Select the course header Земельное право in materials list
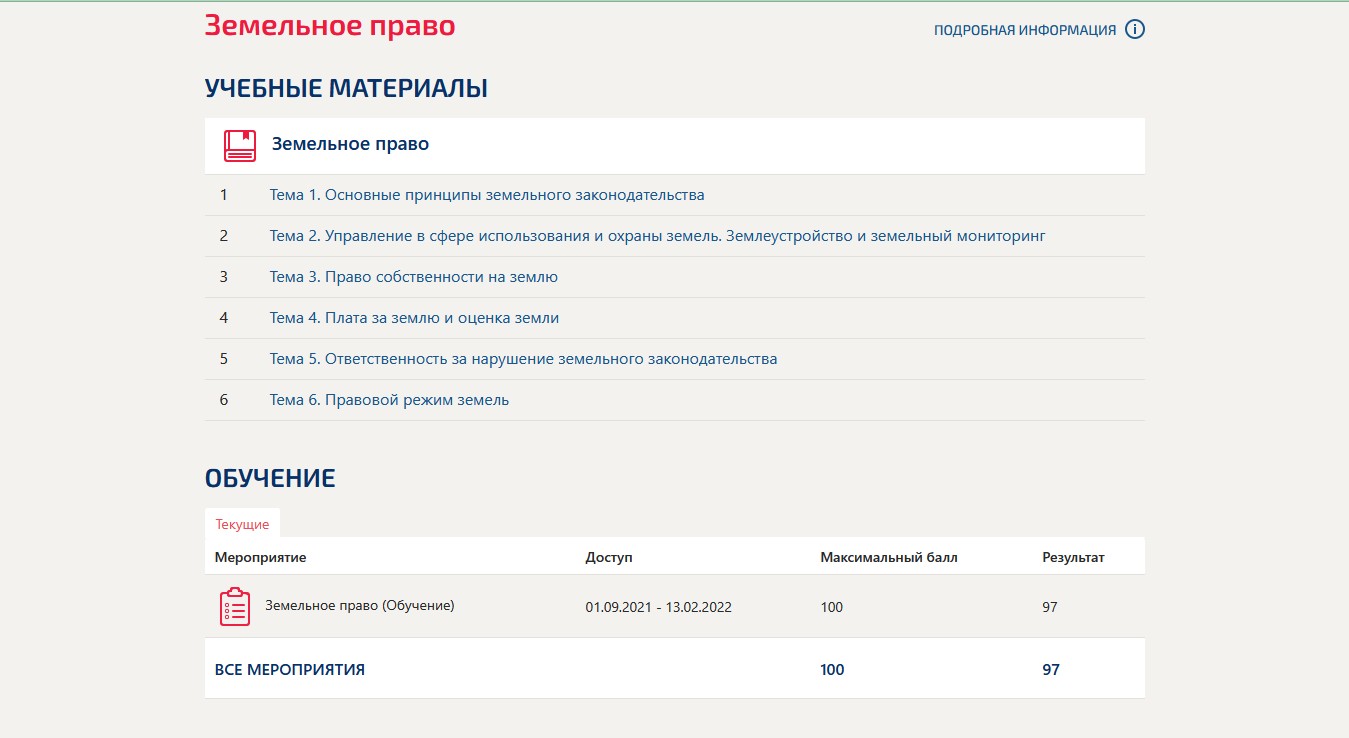The image size is (1349, 738). 352,143
